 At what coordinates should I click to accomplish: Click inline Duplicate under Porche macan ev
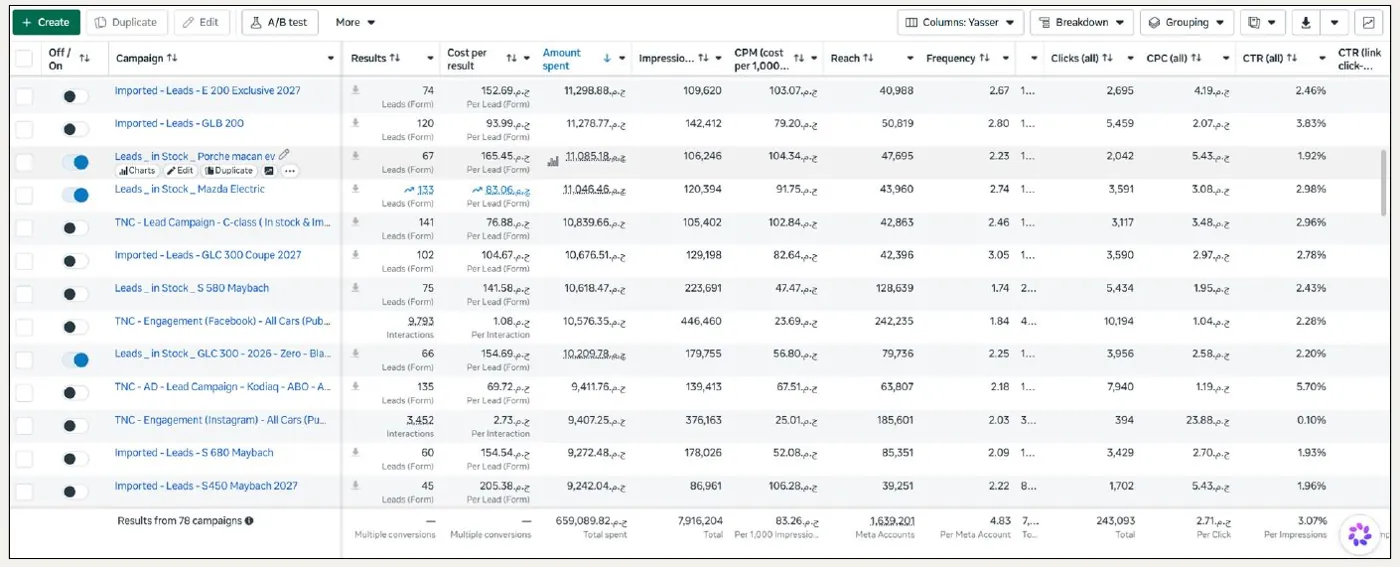[x=230, y=171]
